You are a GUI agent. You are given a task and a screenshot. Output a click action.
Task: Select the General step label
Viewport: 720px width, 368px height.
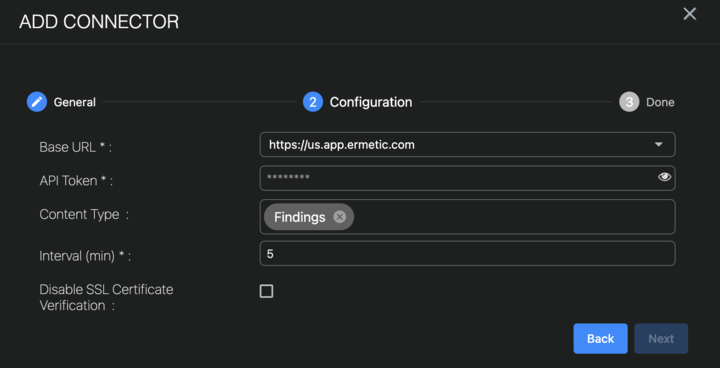[x=75, y=102]
